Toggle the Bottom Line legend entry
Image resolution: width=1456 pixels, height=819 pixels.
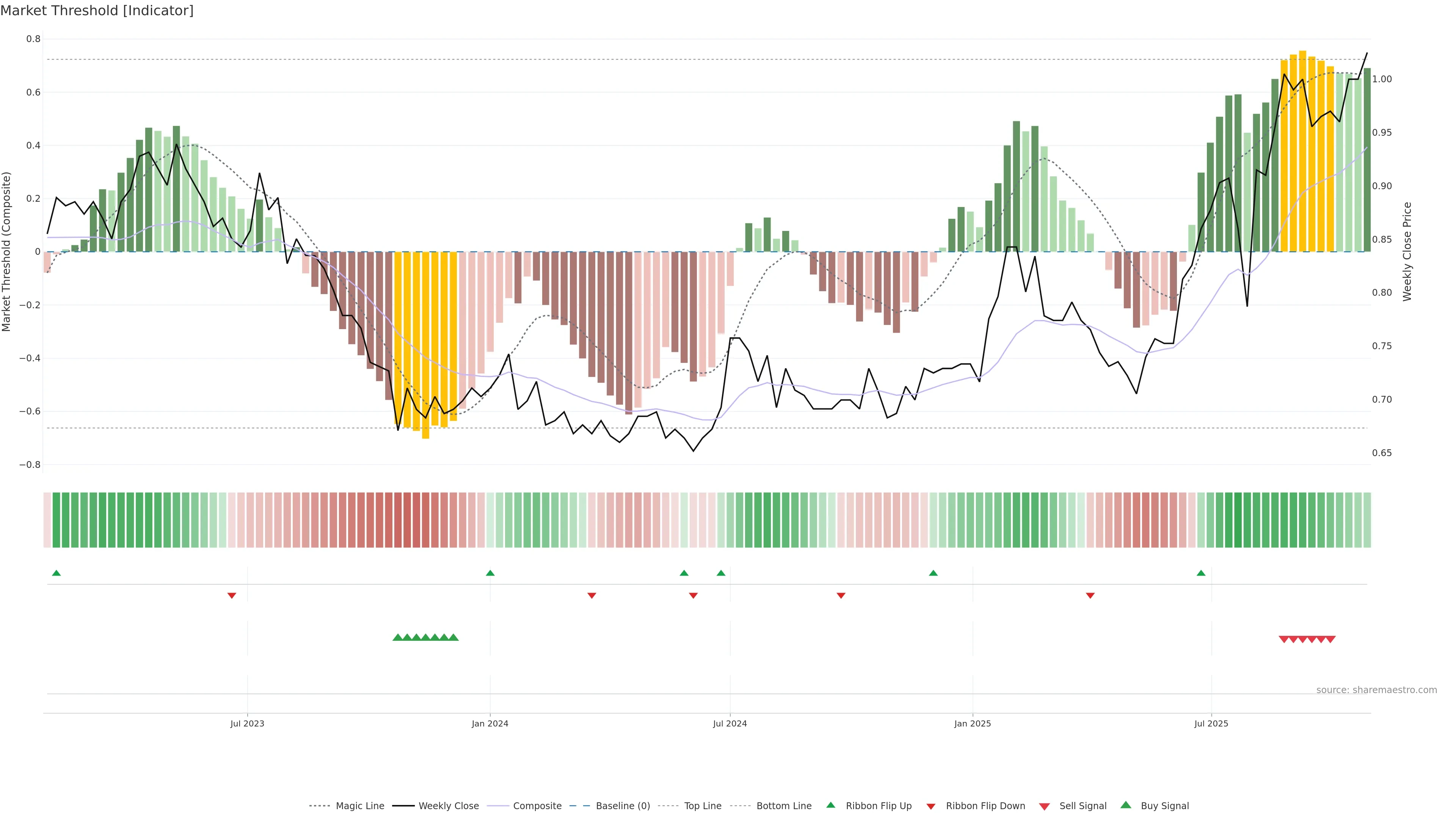point(783,806)
